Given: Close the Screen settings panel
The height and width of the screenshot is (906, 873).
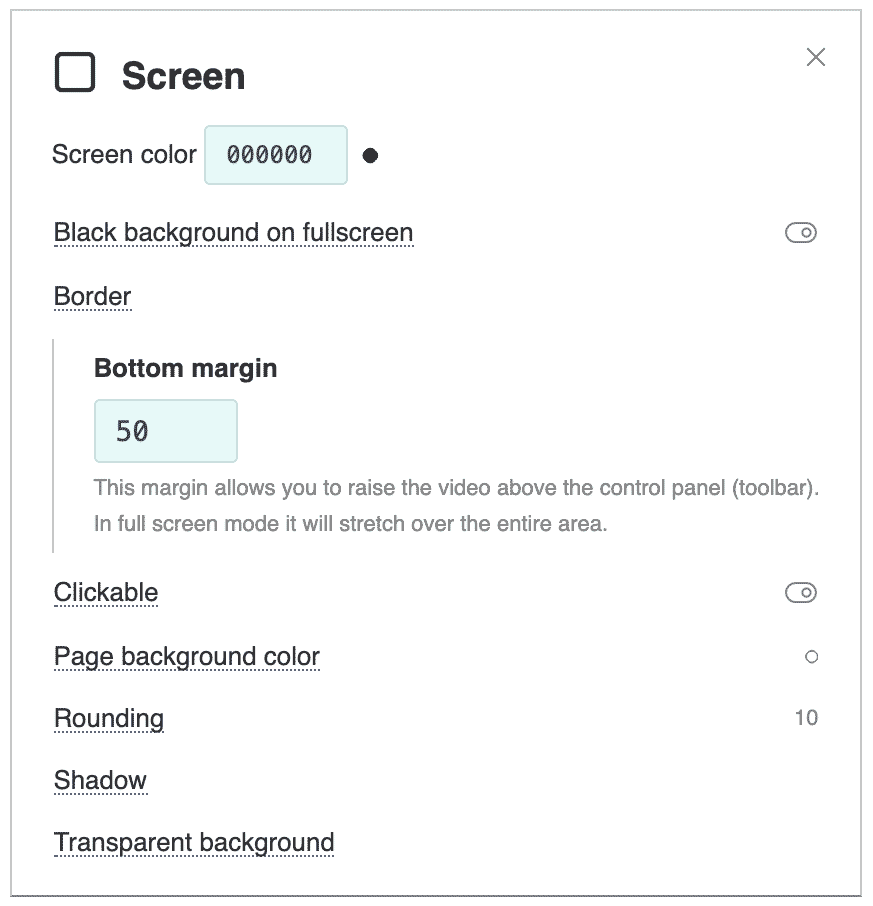Looking at the screenshot, I should pyautogui.click(x=815, y=57).
